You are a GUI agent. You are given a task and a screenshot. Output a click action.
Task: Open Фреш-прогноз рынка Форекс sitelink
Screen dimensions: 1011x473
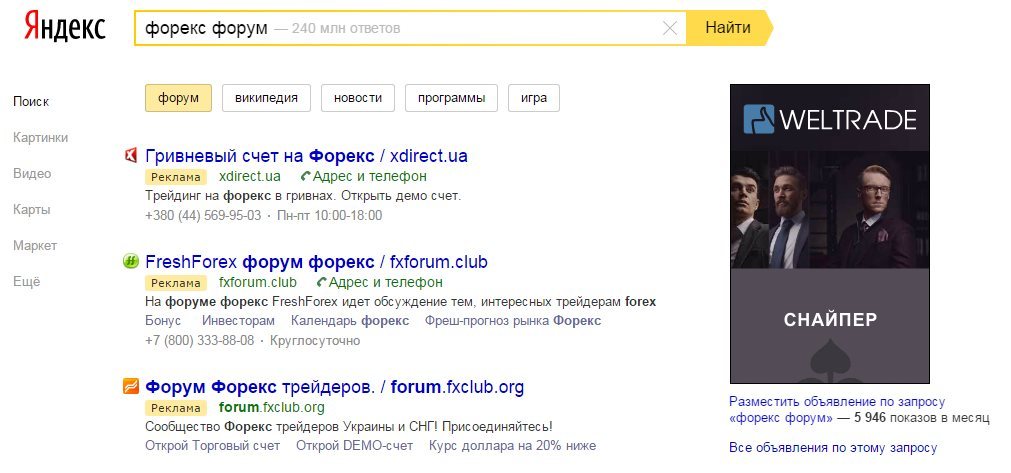[x=513, y=321]
